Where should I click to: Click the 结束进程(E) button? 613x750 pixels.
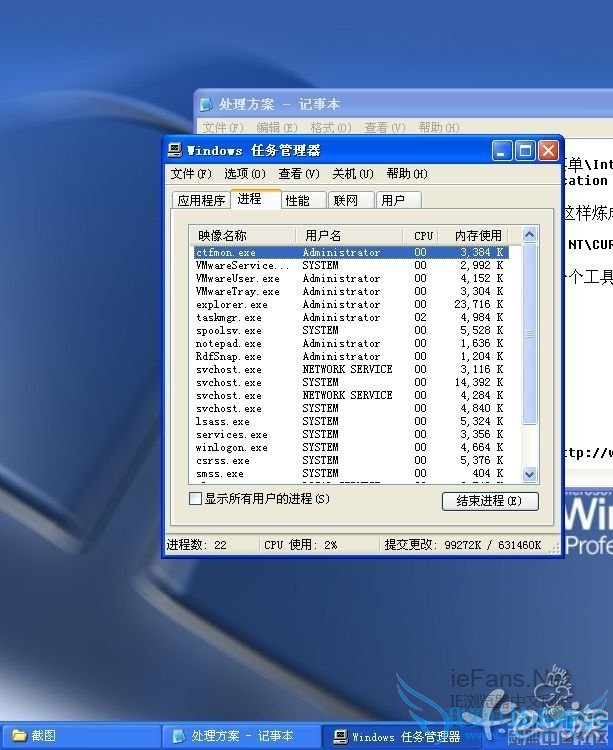click(x=490, y=501)
